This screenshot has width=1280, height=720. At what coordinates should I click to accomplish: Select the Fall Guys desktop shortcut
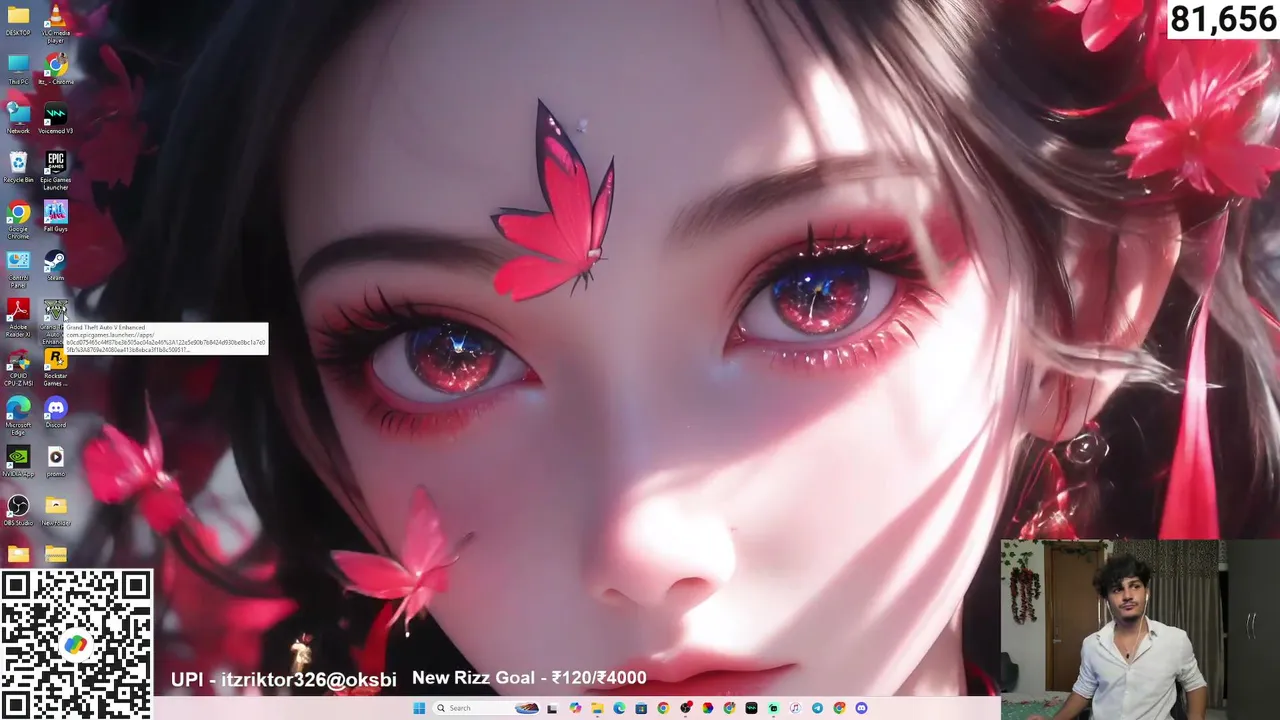pos(55,216)
